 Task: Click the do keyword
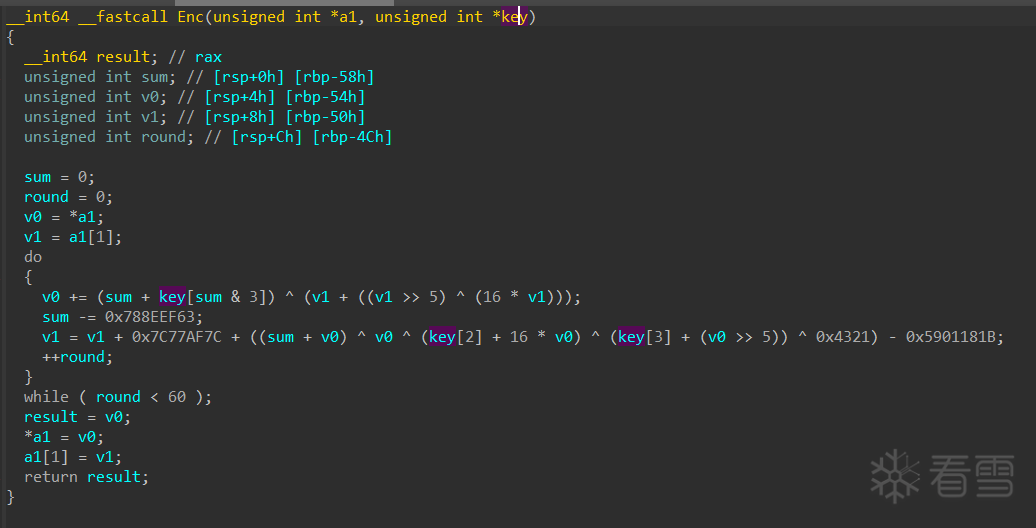click(x=33, y=256)
